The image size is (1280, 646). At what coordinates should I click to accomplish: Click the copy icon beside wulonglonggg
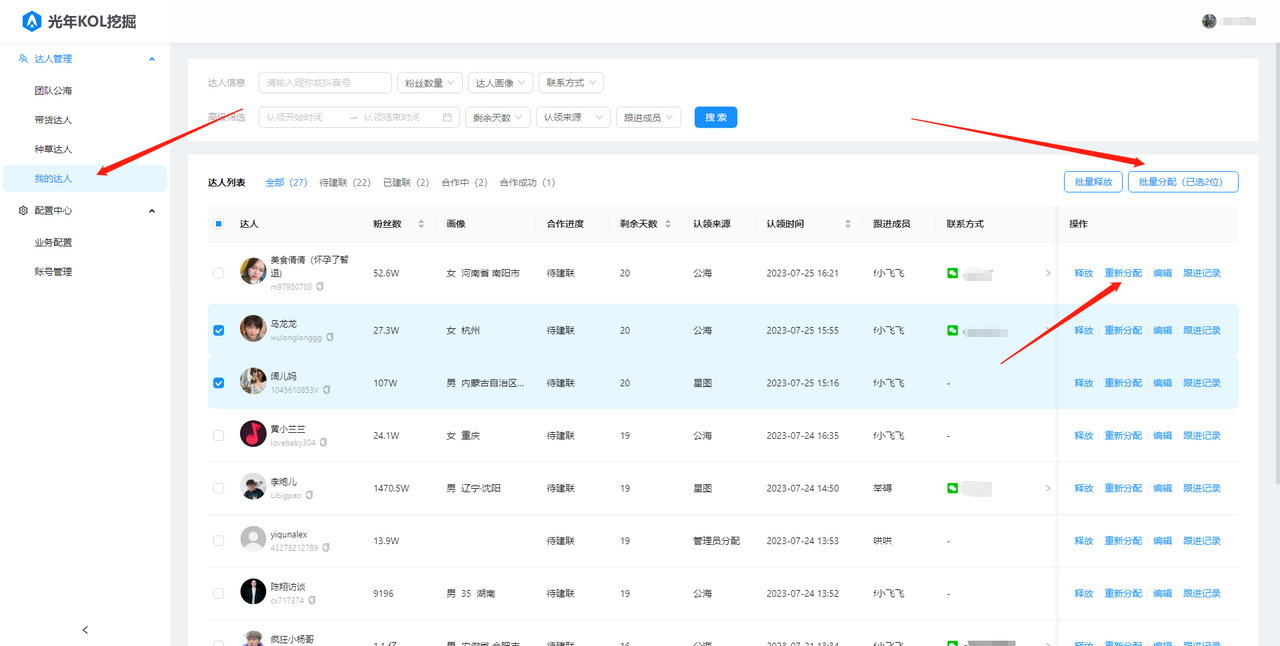click(x=330, y=338)
